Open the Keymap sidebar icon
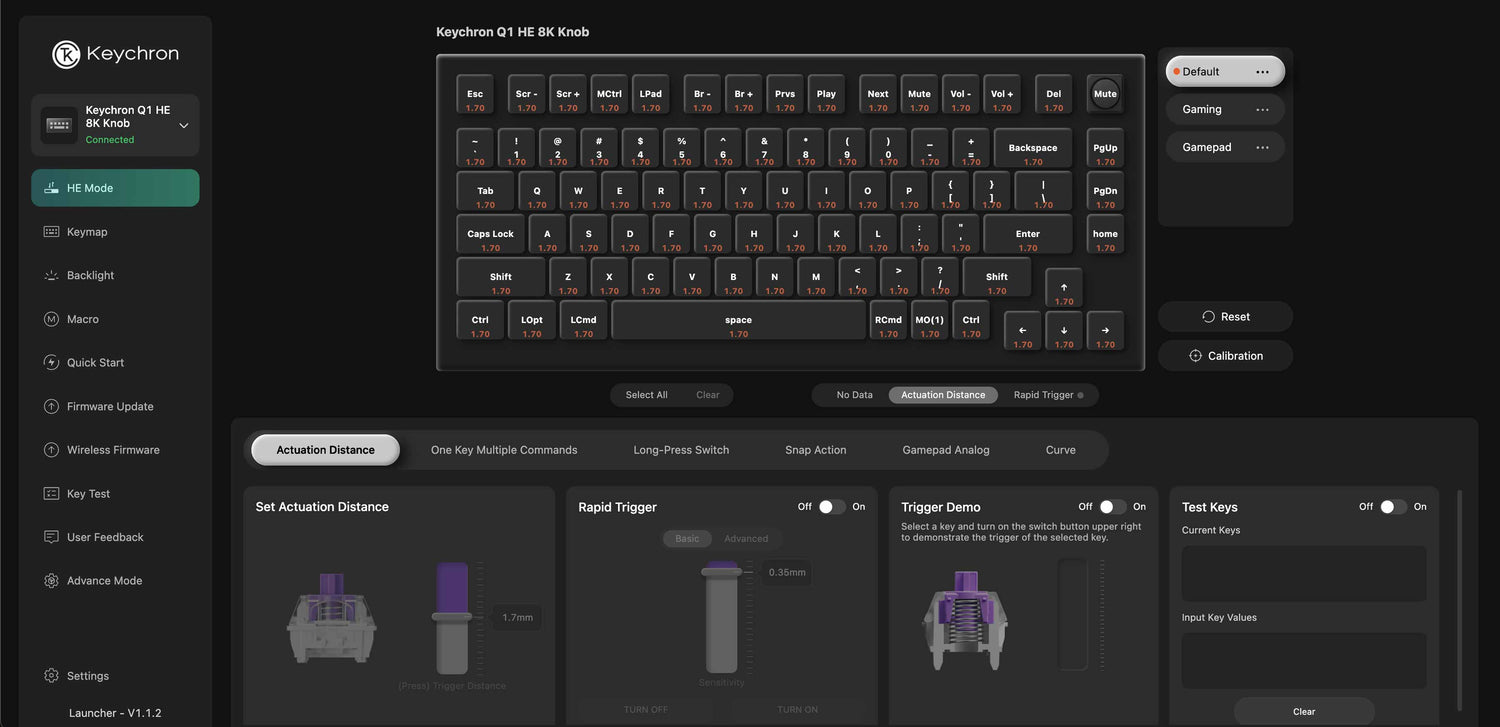 pyautogui.click(x=51, y=232)
